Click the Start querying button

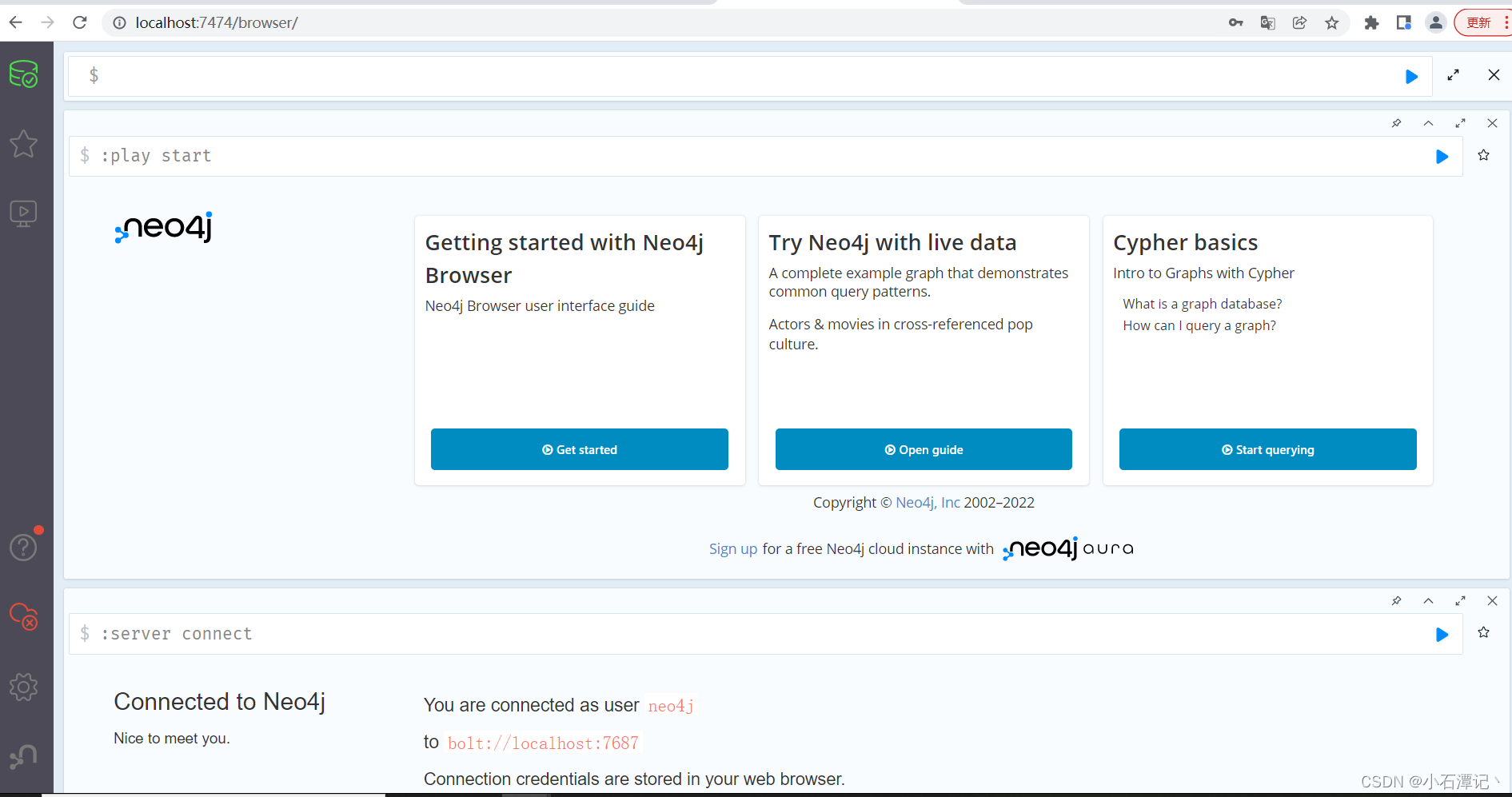[x=1268, y=449]
